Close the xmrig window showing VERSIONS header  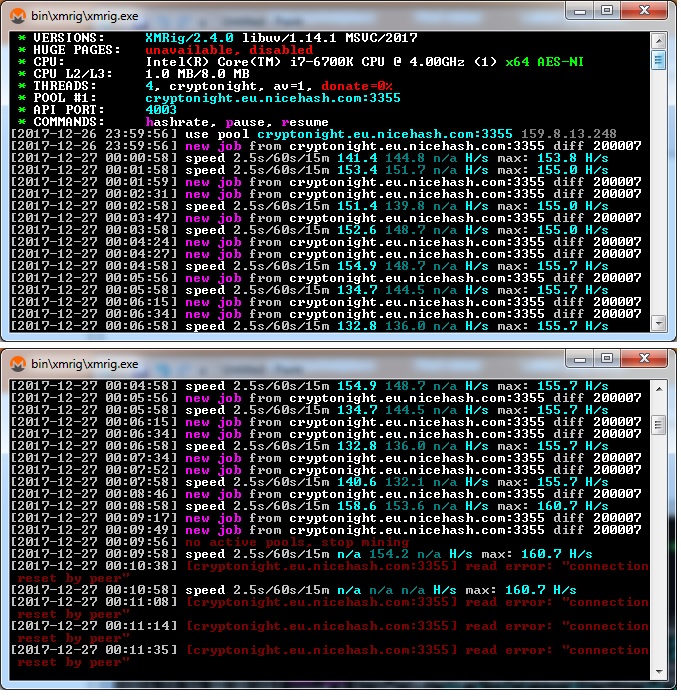coord(644,11)
